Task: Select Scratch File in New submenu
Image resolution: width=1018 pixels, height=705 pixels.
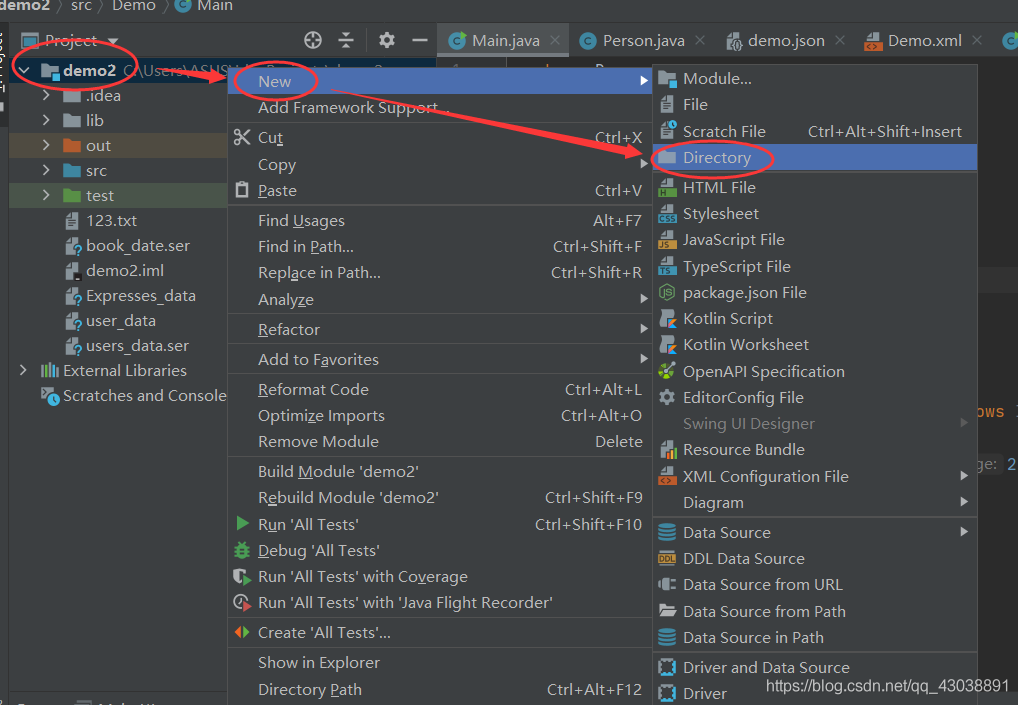Action: pos(815,131)
